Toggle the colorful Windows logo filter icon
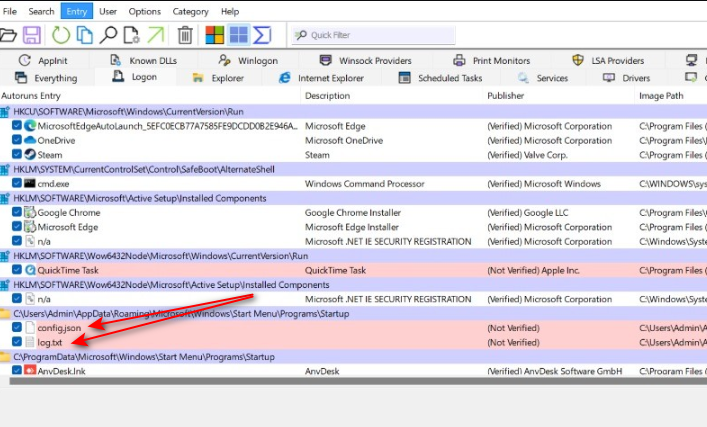Screen dimensions: 707x427 tap(215, 35)
